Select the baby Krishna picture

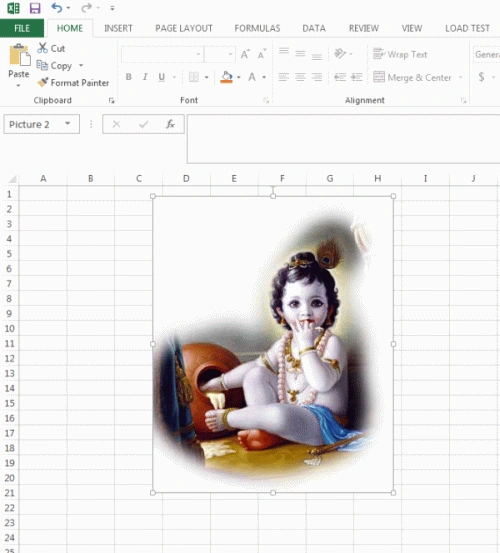pyautogui.click(x=273, y=344)
